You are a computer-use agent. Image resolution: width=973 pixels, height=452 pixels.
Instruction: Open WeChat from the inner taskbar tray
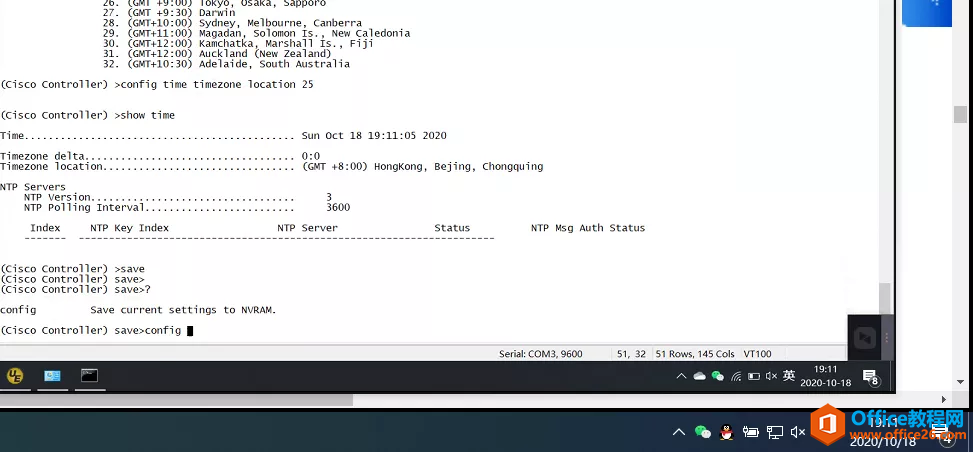(x=717, y=376)
